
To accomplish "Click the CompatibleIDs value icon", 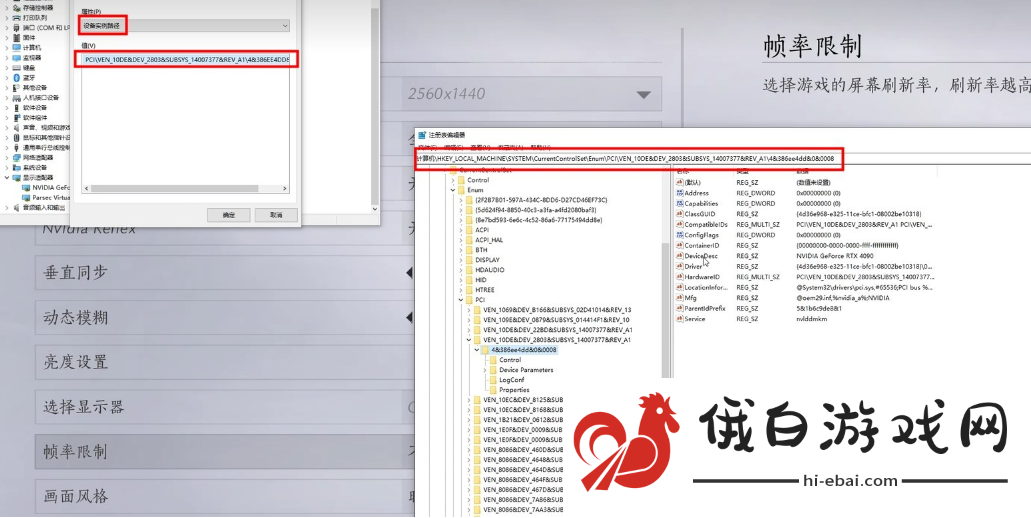I will (x=679, y=225).
